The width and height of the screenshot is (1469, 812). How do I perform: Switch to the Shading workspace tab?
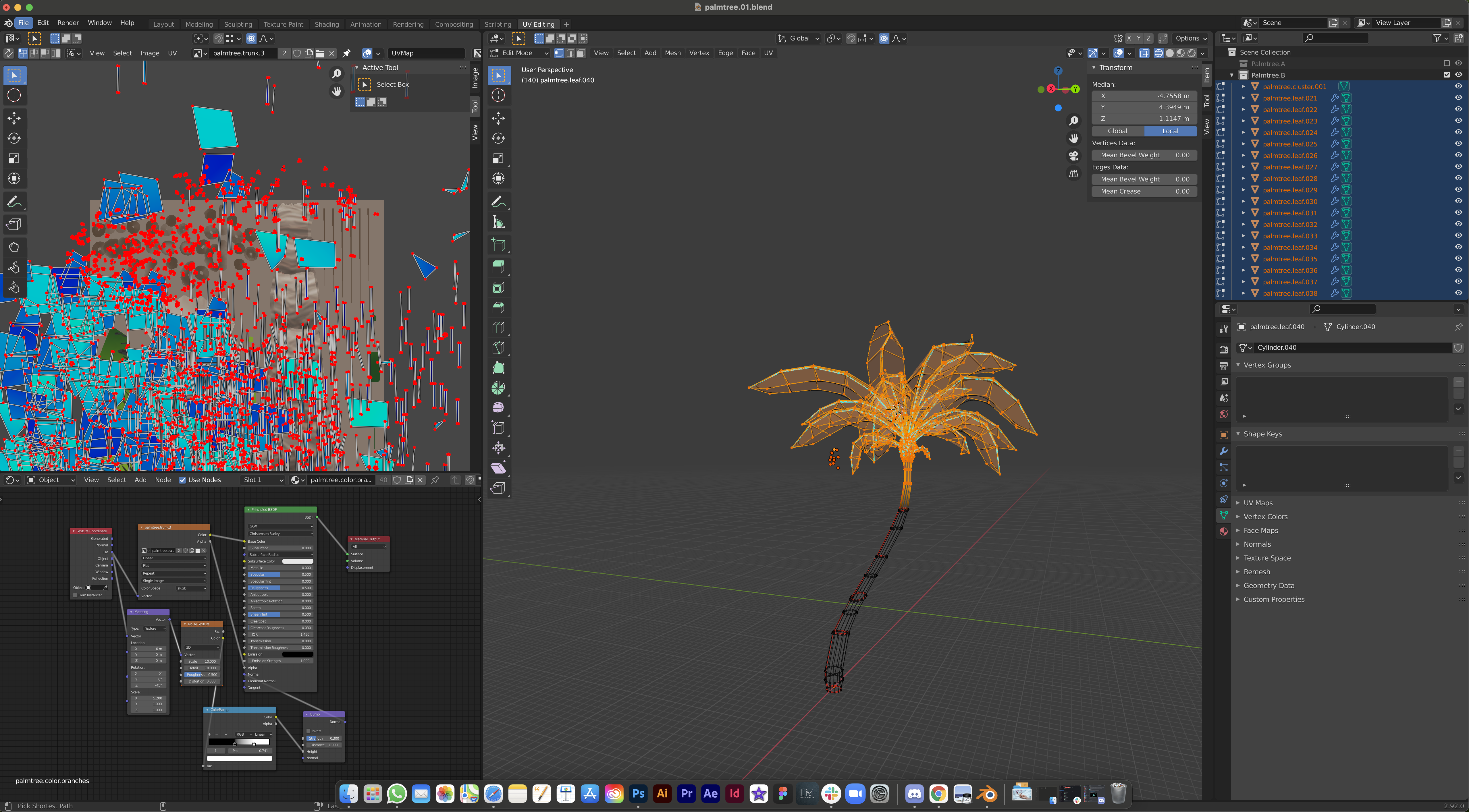[x=326, y=24]
